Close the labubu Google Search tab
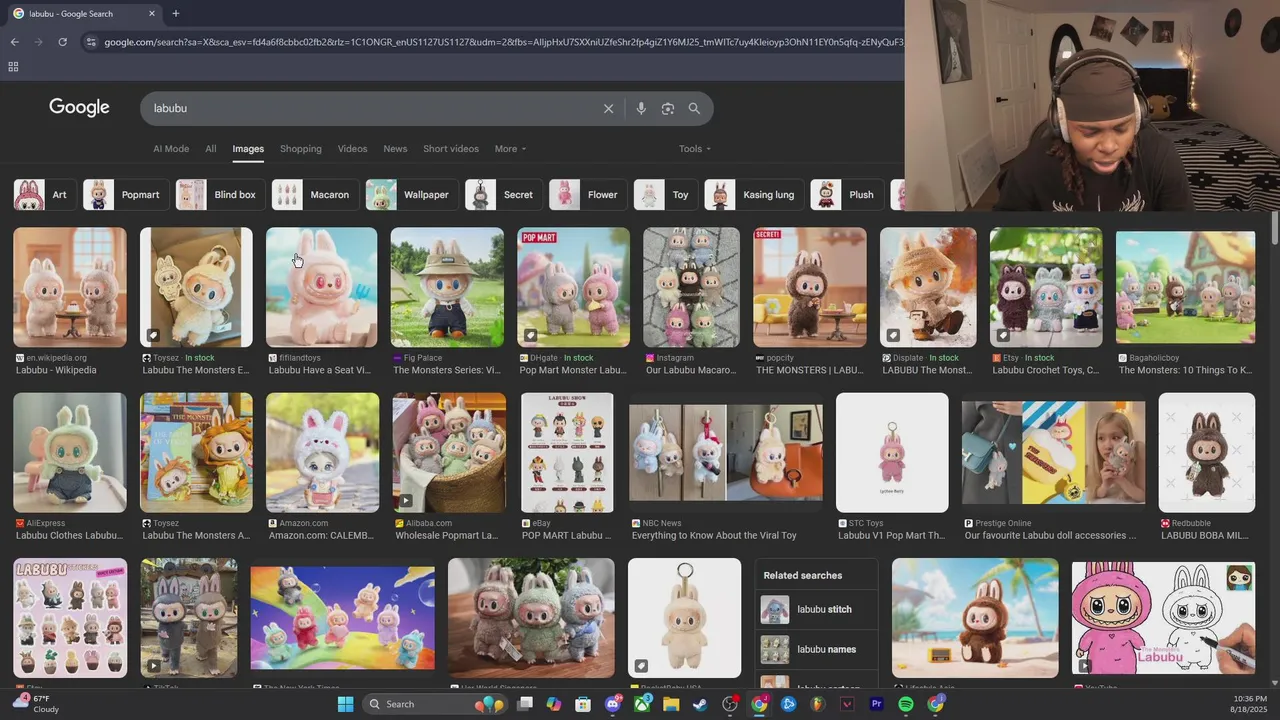This screenshot has width=1280, height=720. 152,14
